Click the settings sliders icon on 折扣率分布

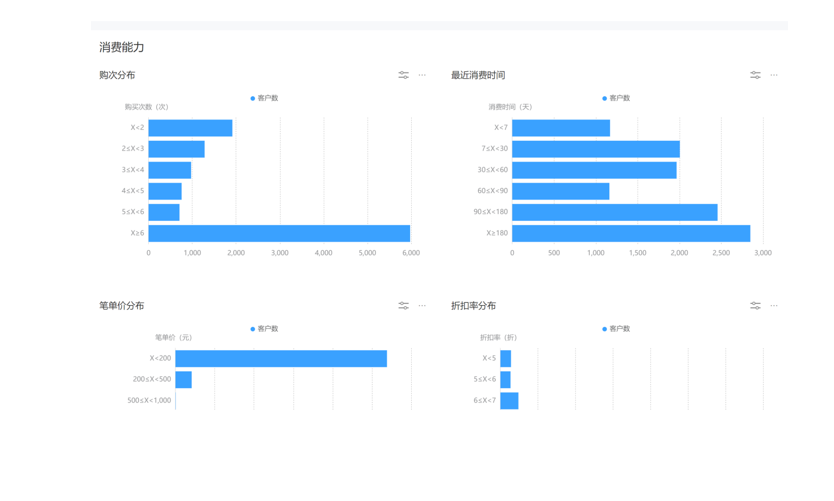click(x=755, y=306)
